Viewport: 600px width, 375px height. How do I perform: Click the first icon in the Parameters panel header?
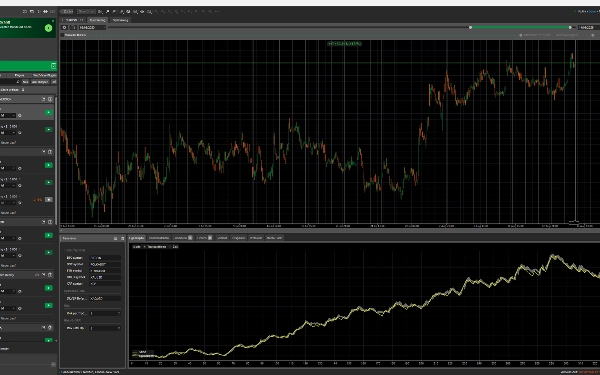pos(116,238)
